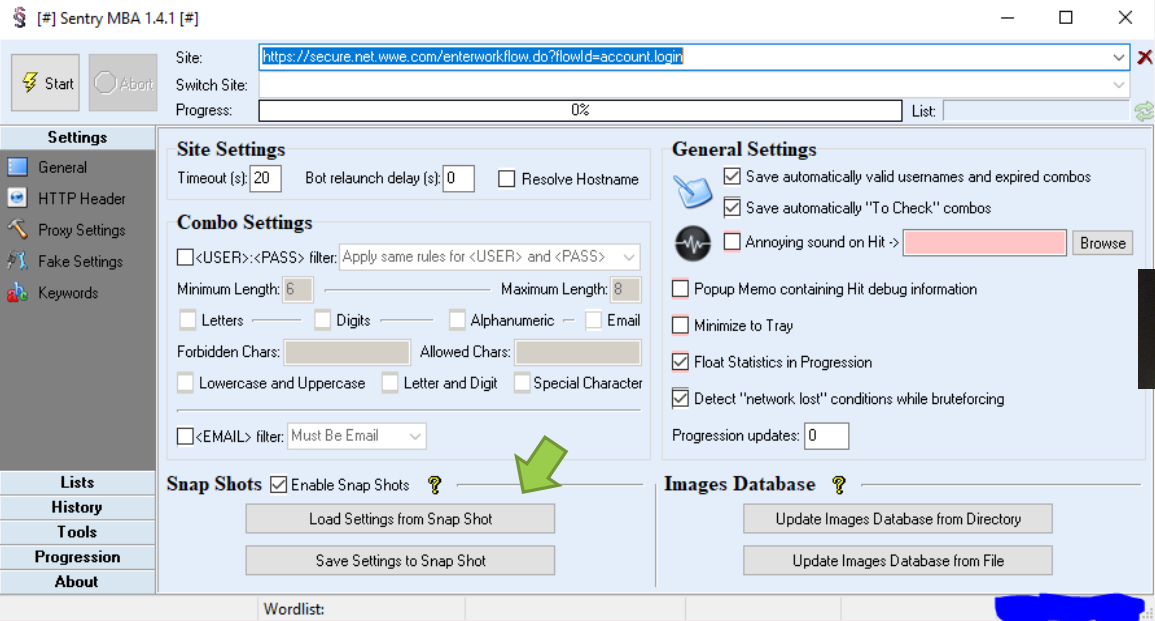Open the History section

(77, 507)
